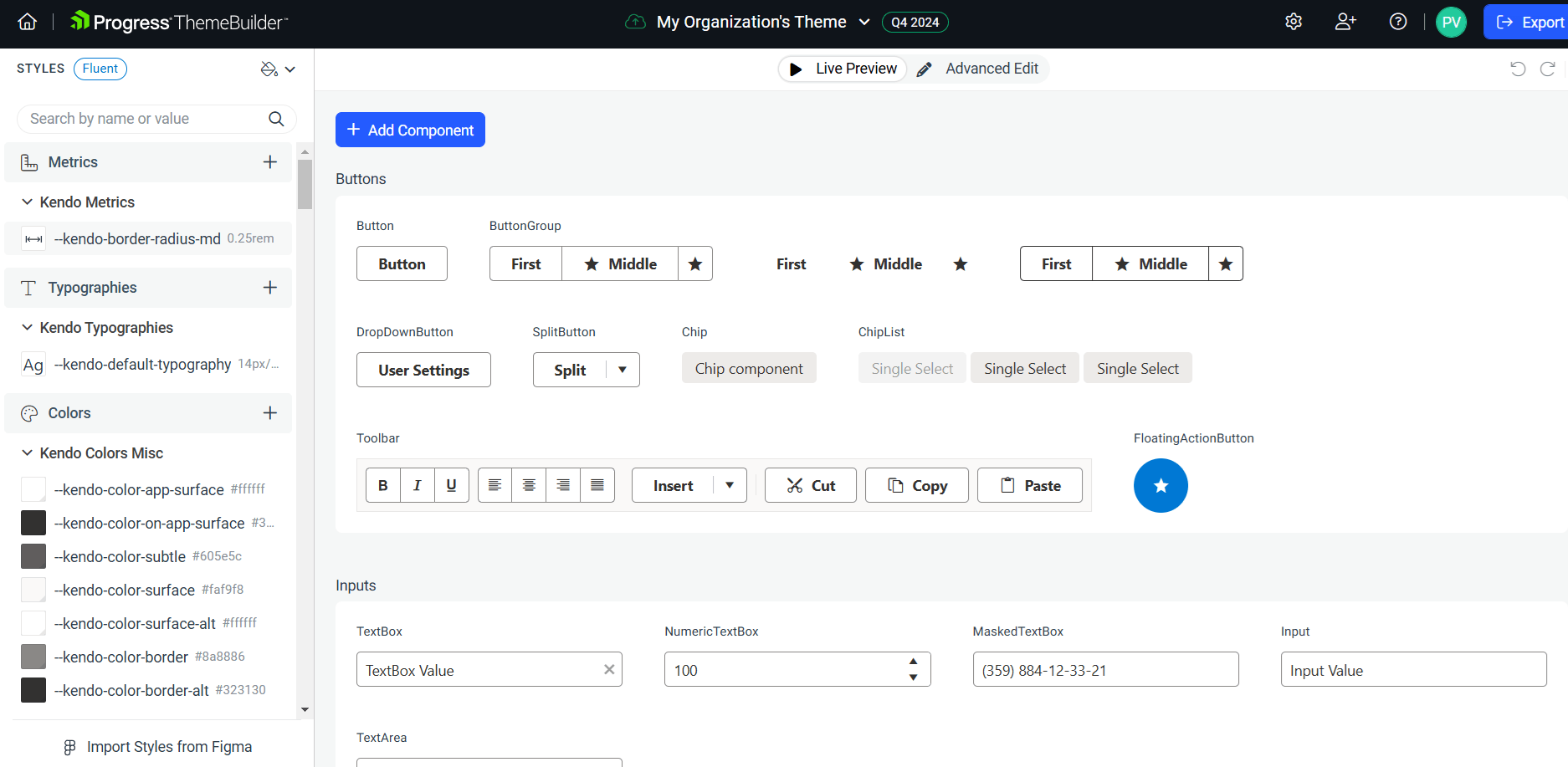Click the MaskedTextBox phone number field
This screenshot has height=767, width=1568.
pyautogui.click(x=1105, y=669)
